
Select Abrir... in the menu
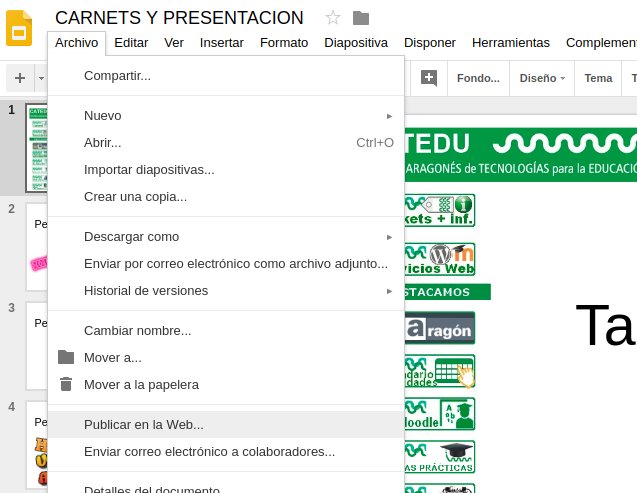(226, 143)
